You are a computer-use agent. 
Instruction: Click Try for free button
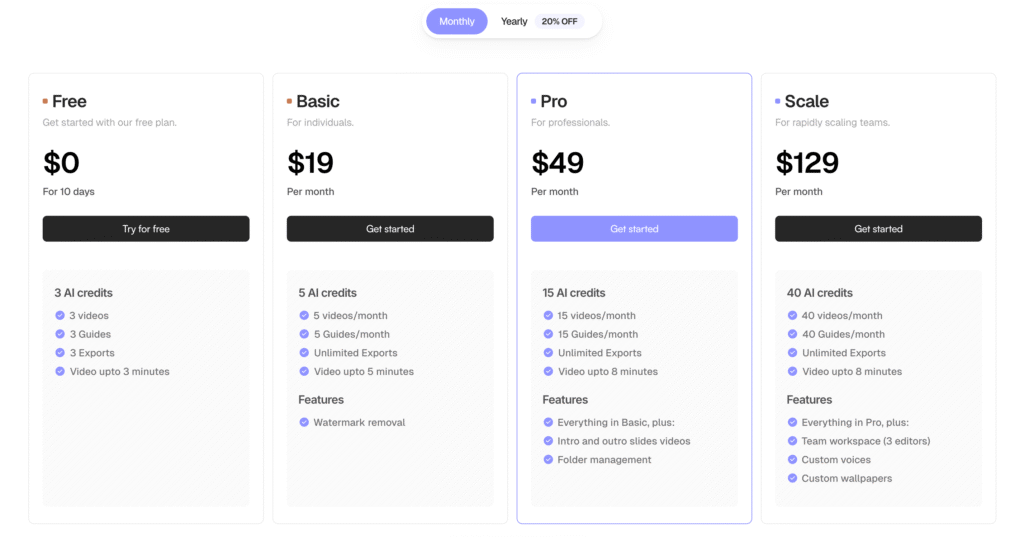pyautogui.click(x=146, y=229)
